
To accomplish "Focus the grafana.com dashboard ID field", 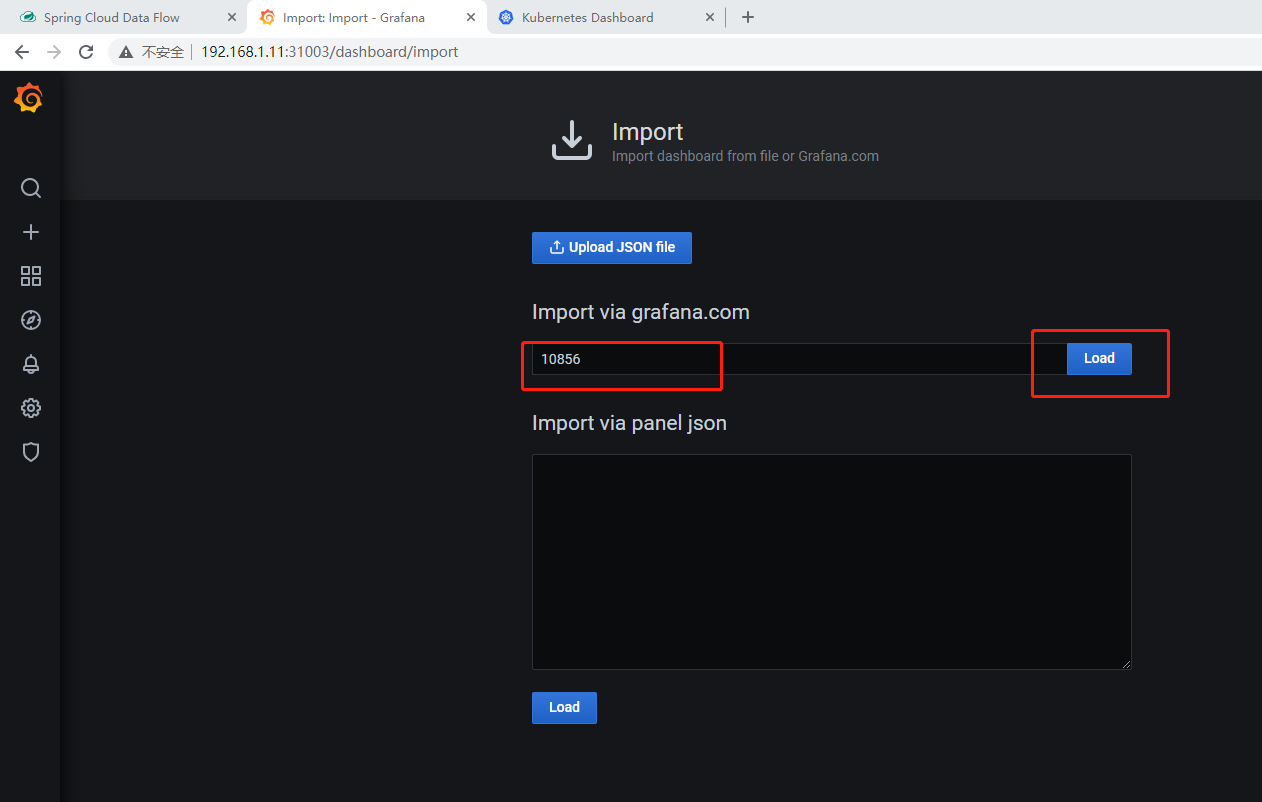I will (x=799, y=359).
